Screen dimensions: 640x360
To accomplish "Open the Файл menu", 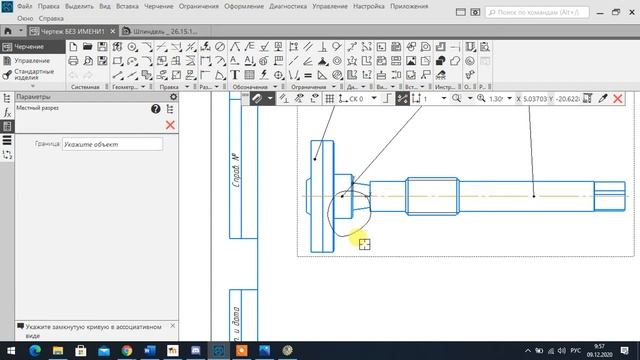I will pyautogui.click(x=24, y=7).
